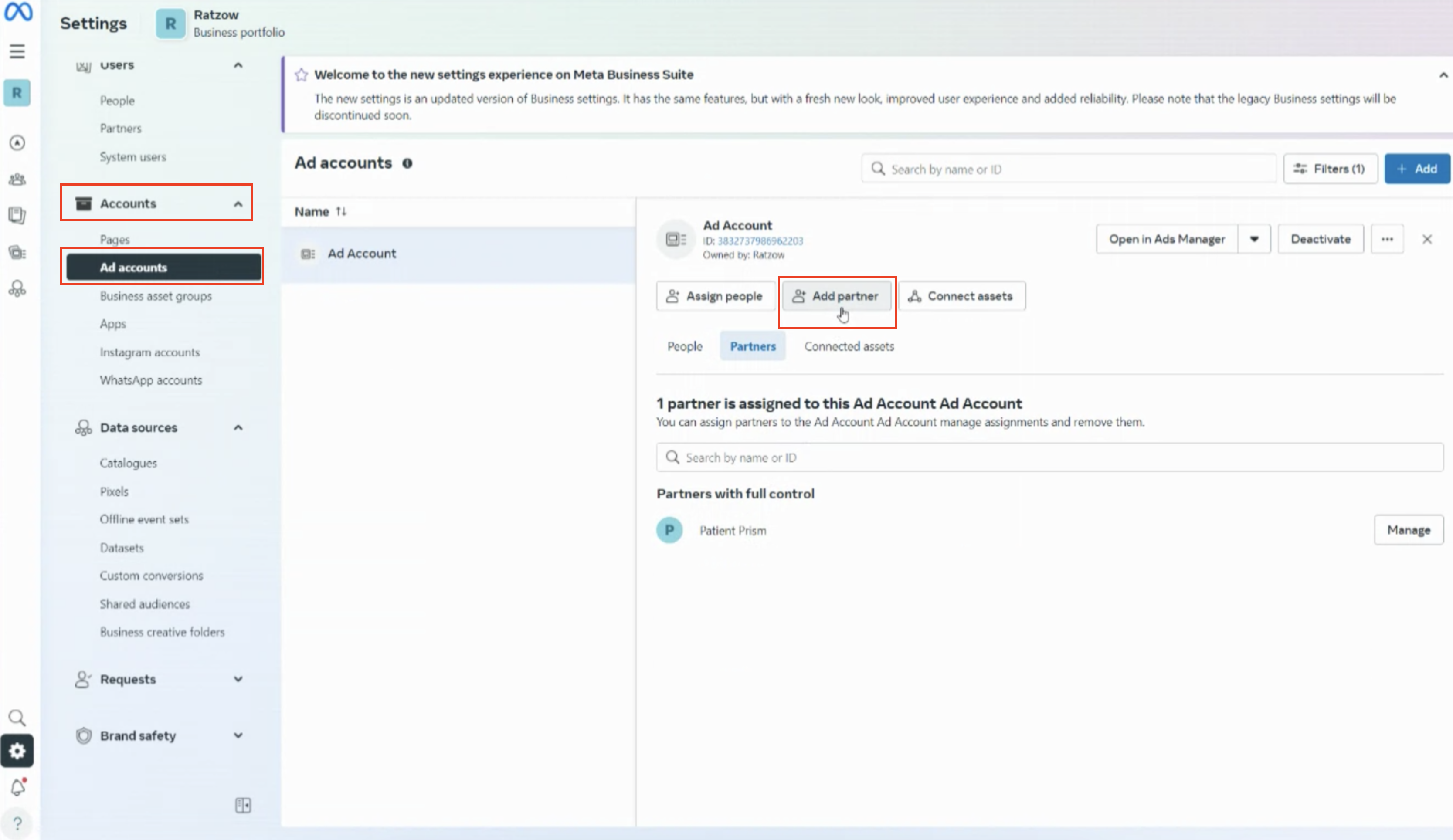Screen dimensions: 1453x840
Task: Click the Ratzow business portfolio avatar in header
Action: [171, 24]
